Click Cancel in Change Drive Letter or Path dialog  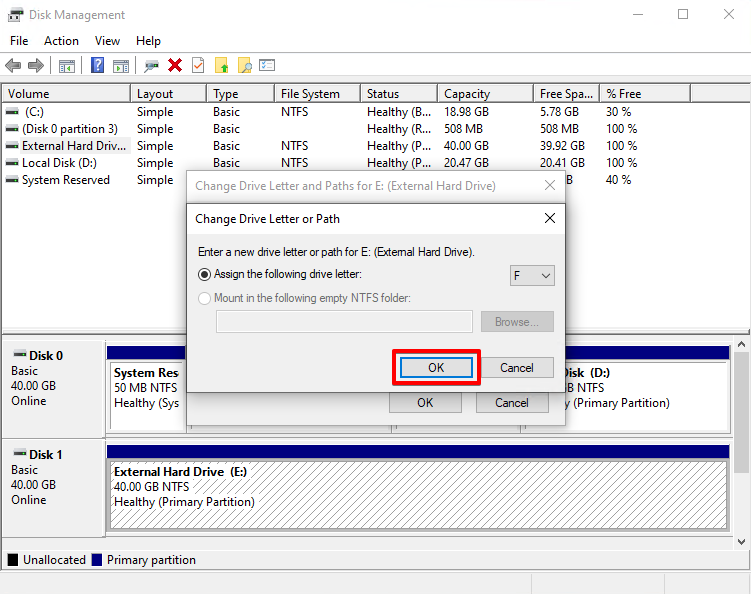pos(517,367)
